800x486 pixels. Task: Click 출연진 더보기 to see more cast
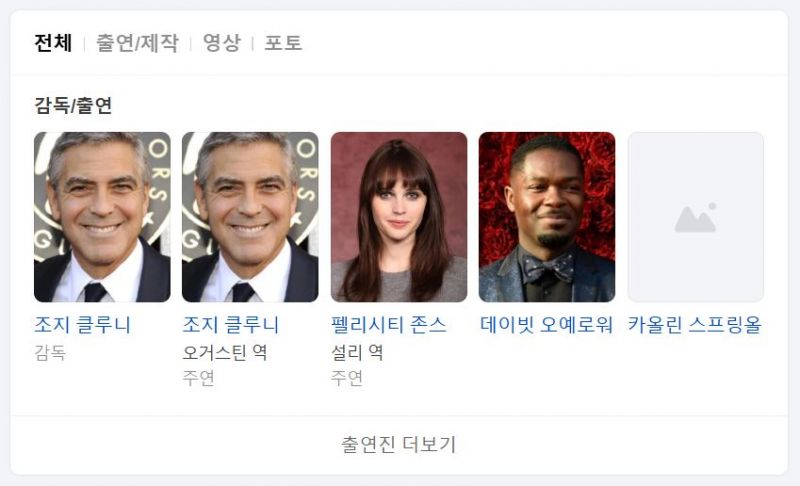click(x=398, y=445)
